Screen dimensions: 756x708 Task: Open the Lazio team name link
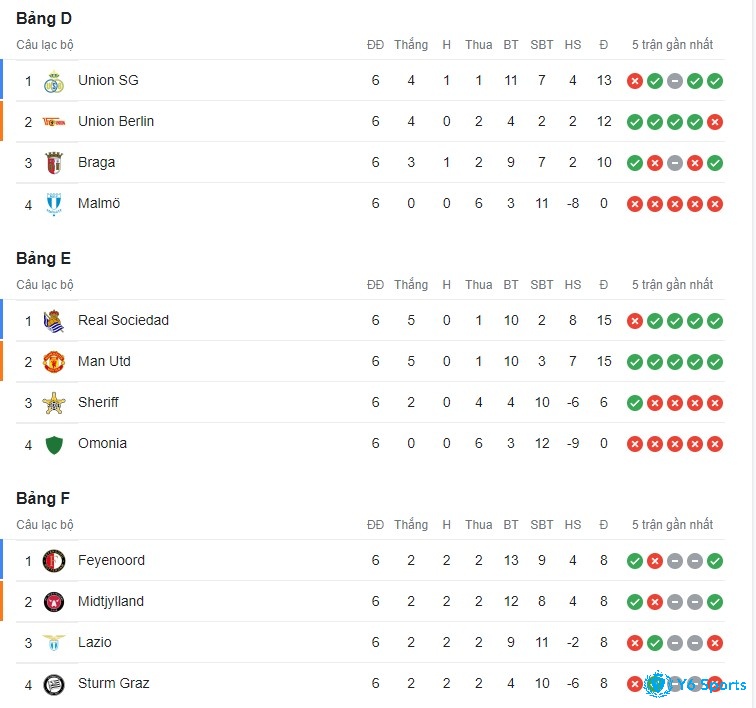click(x=95, y=642)
